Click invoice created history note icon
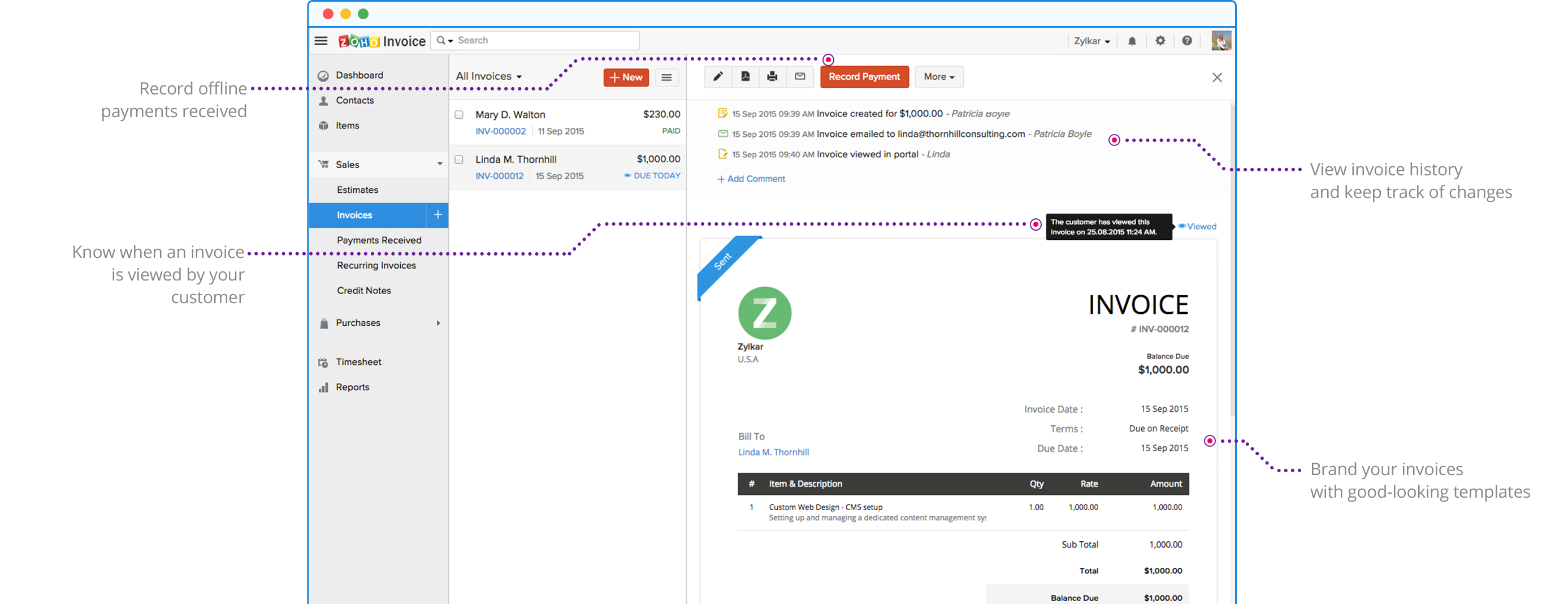1568x604 pixels. click(x=722, y=113)
